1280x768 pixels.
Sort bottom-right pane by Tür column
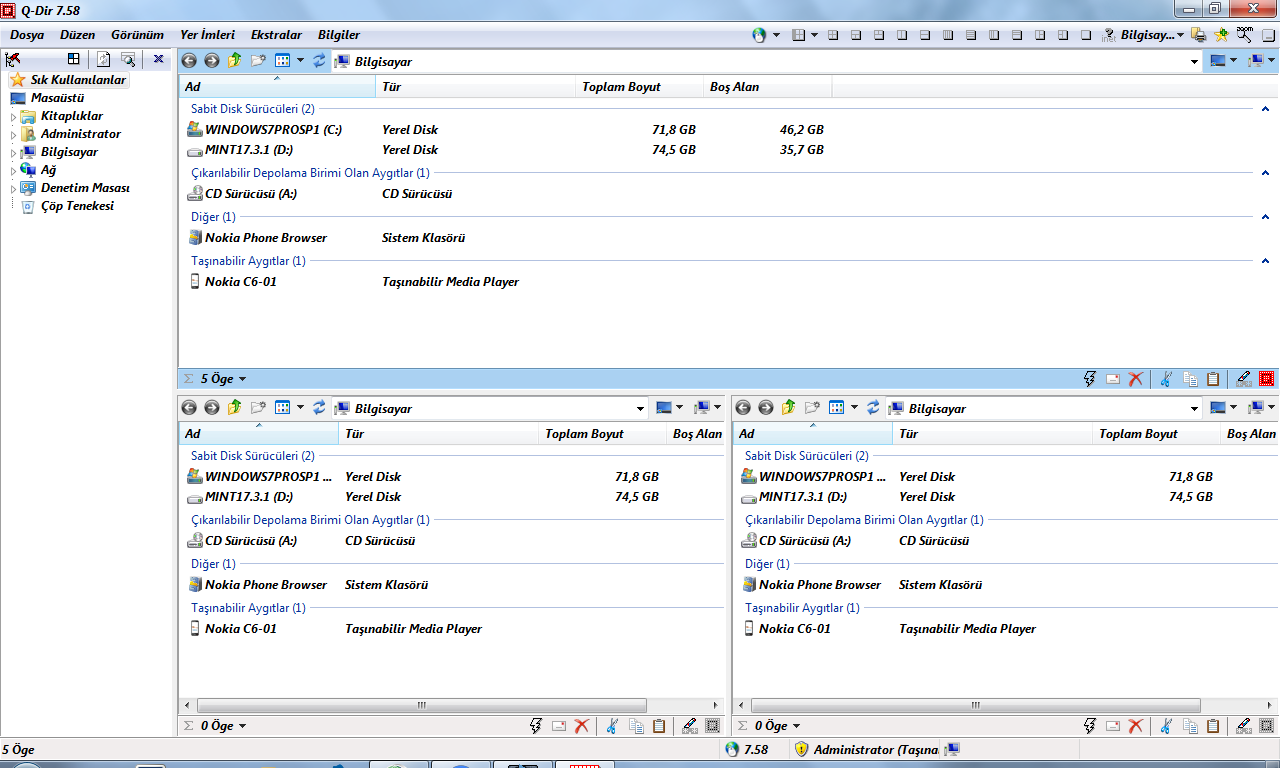point(993,434)
